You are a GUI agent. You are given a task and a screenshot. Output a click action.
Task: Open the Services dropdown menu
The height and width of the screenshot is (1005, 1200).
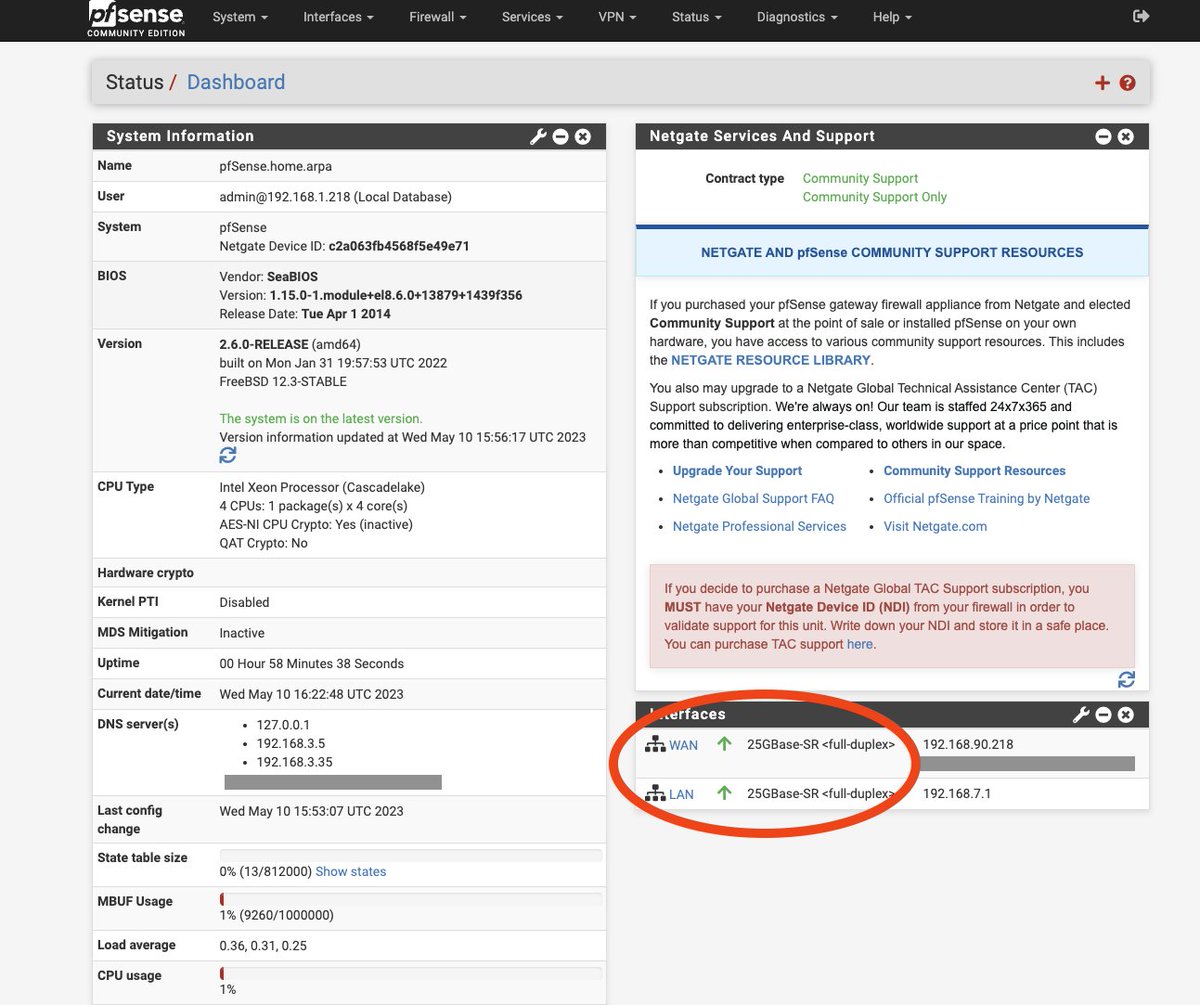click(532, 17)
